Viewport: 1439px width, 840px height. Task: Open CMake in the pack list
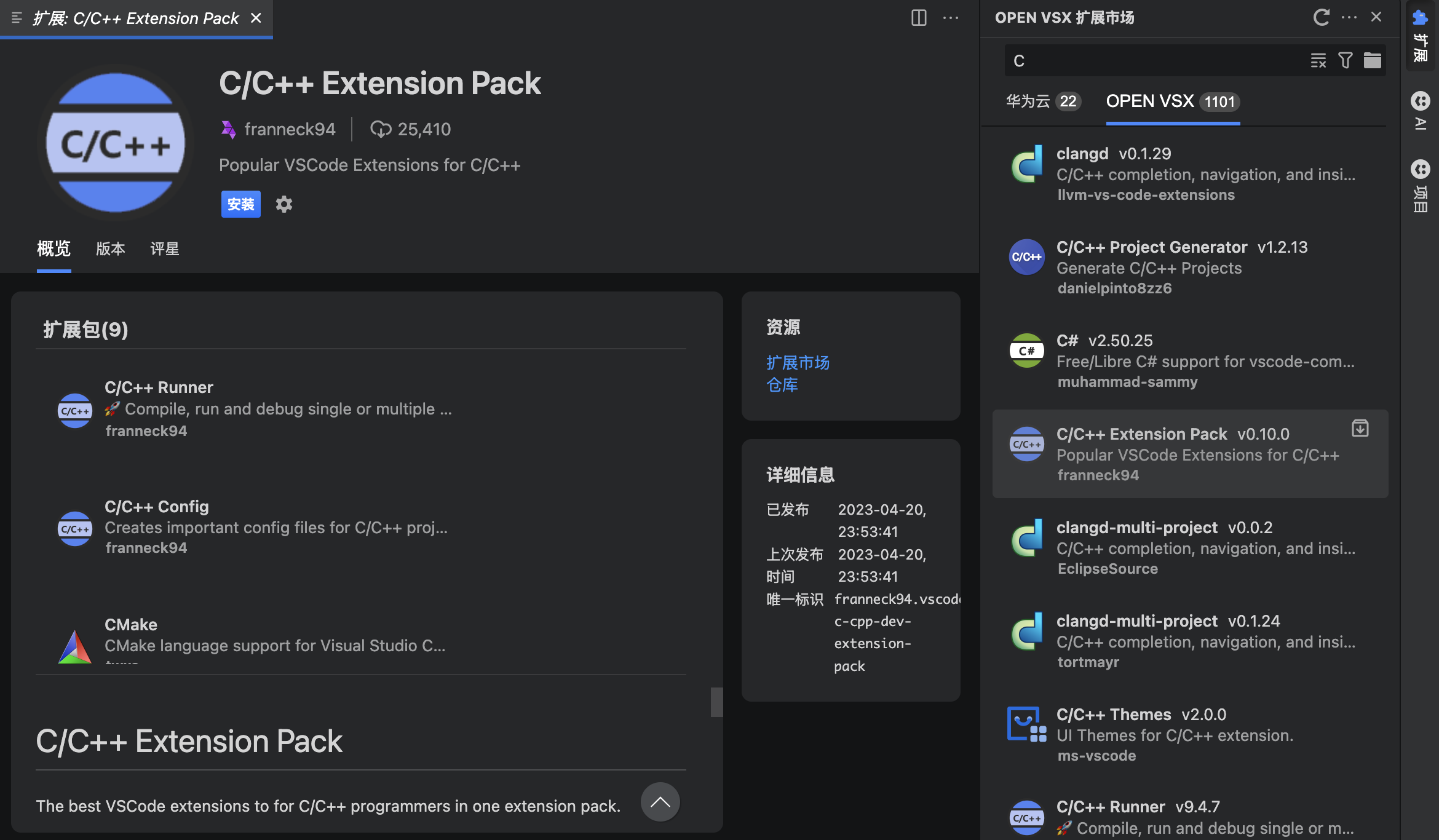360,640
